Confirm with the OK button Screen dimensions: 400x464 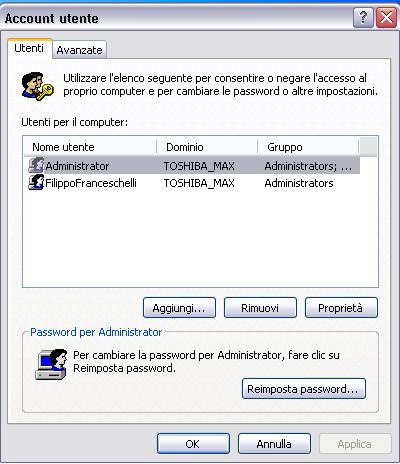click(193, 444)
